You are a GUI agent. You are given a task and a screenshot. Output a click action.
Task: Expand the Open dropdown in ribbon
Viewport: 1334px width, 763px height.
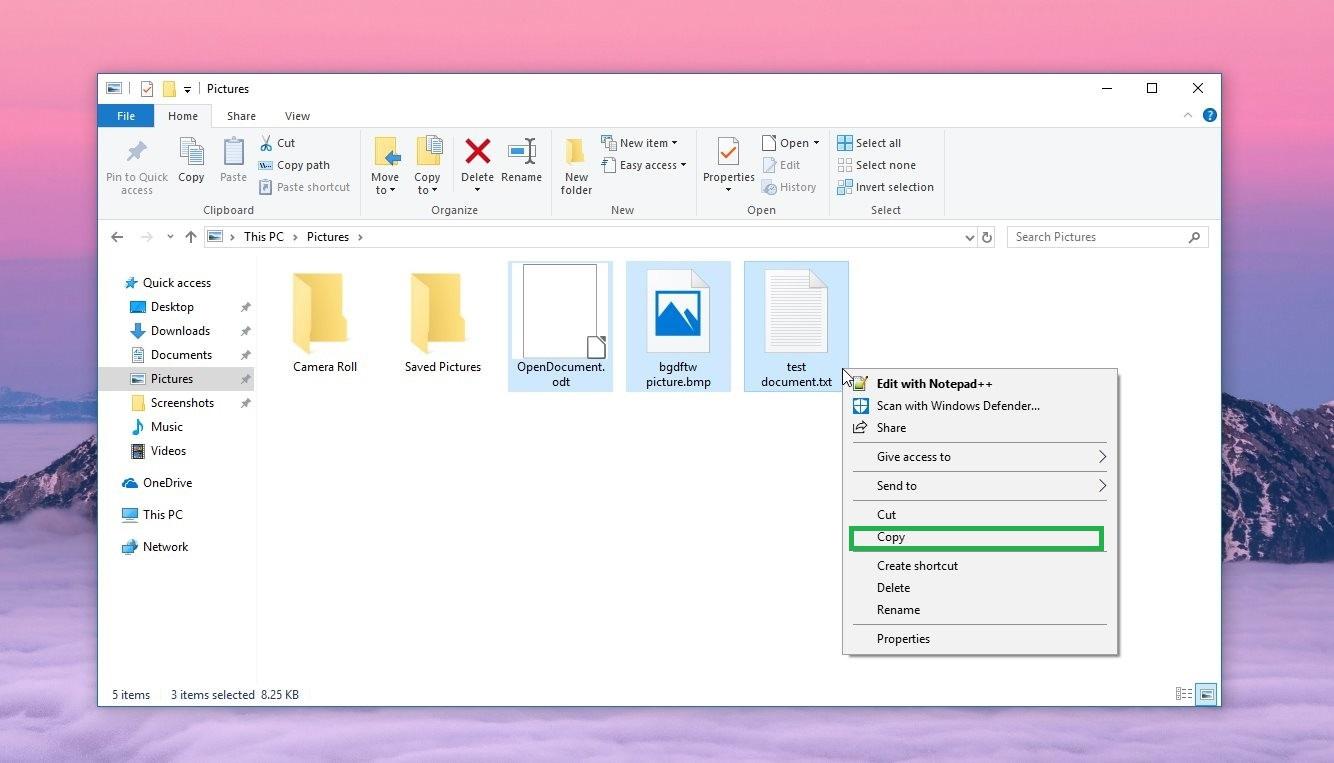[791, 143]
